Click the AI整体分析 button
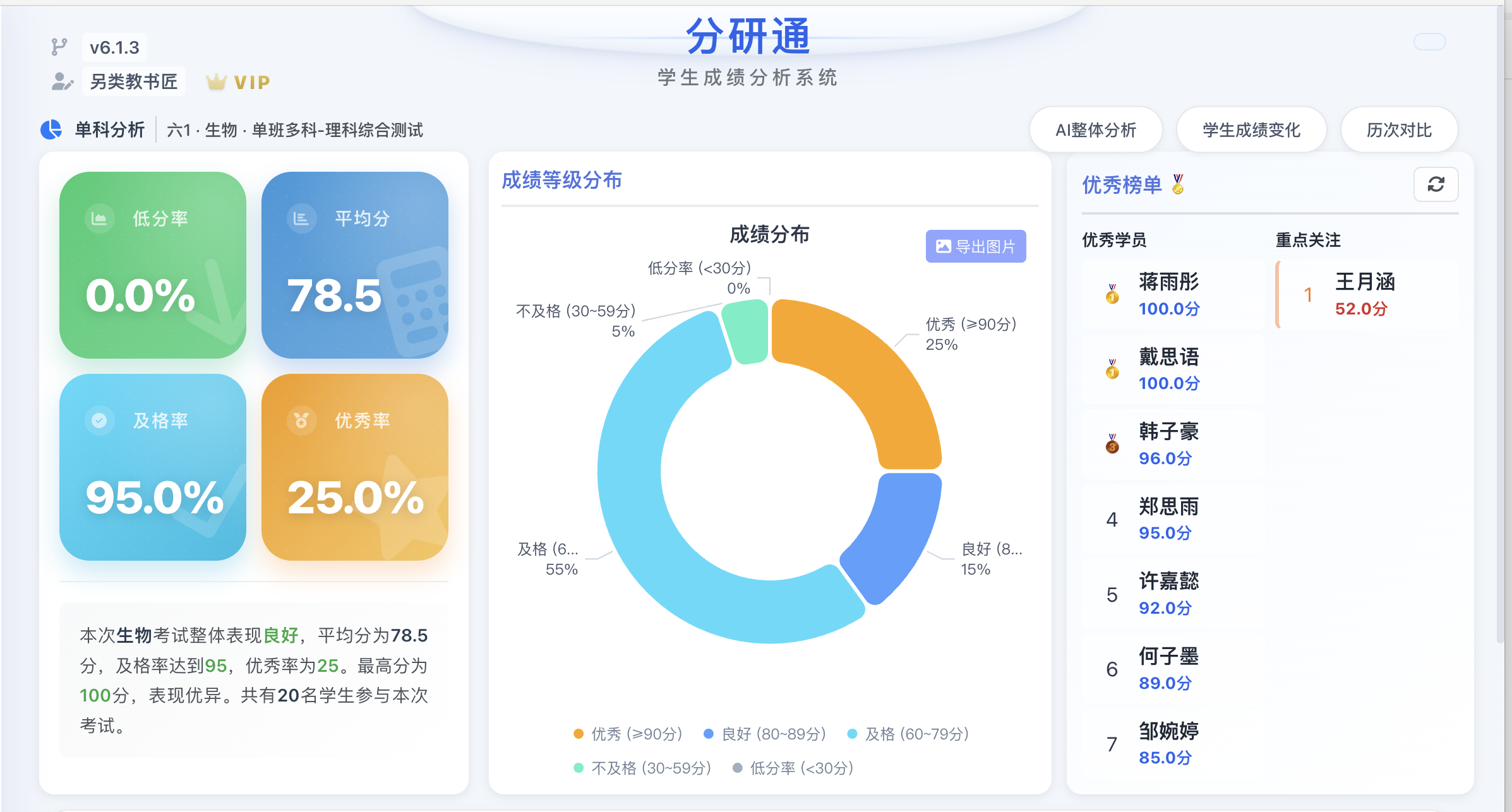The height and width of the screenshot is (812, 1512). pyautogui.click(x=1096, y=129)
